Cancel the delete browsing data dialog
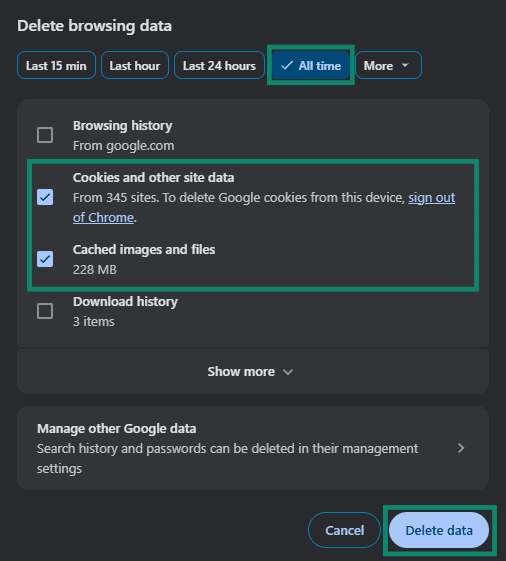Image resolution: width=506 pixels, height=561 pixels. click(344, 530)
